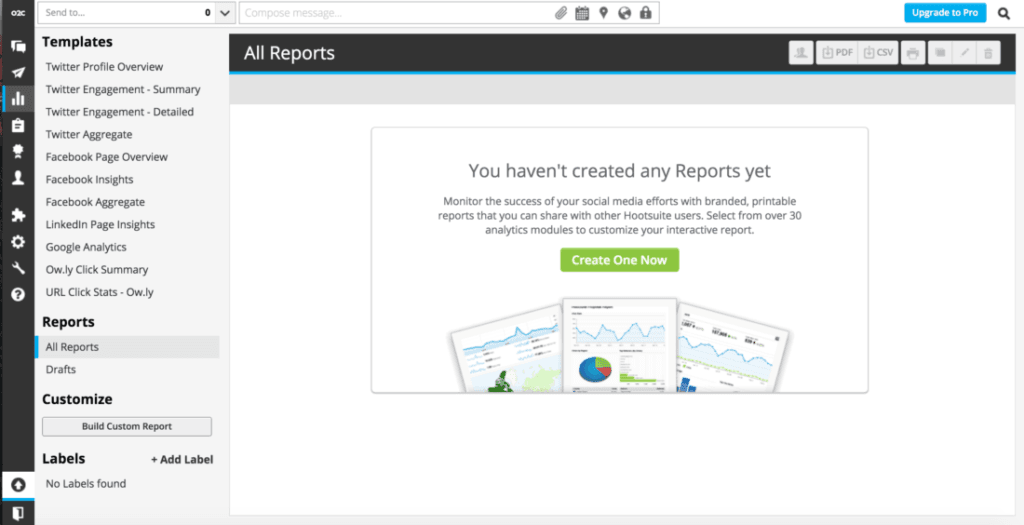The image size is (1024, 525).
Task: Select Facebook Insights template
Action: [89, 180]
